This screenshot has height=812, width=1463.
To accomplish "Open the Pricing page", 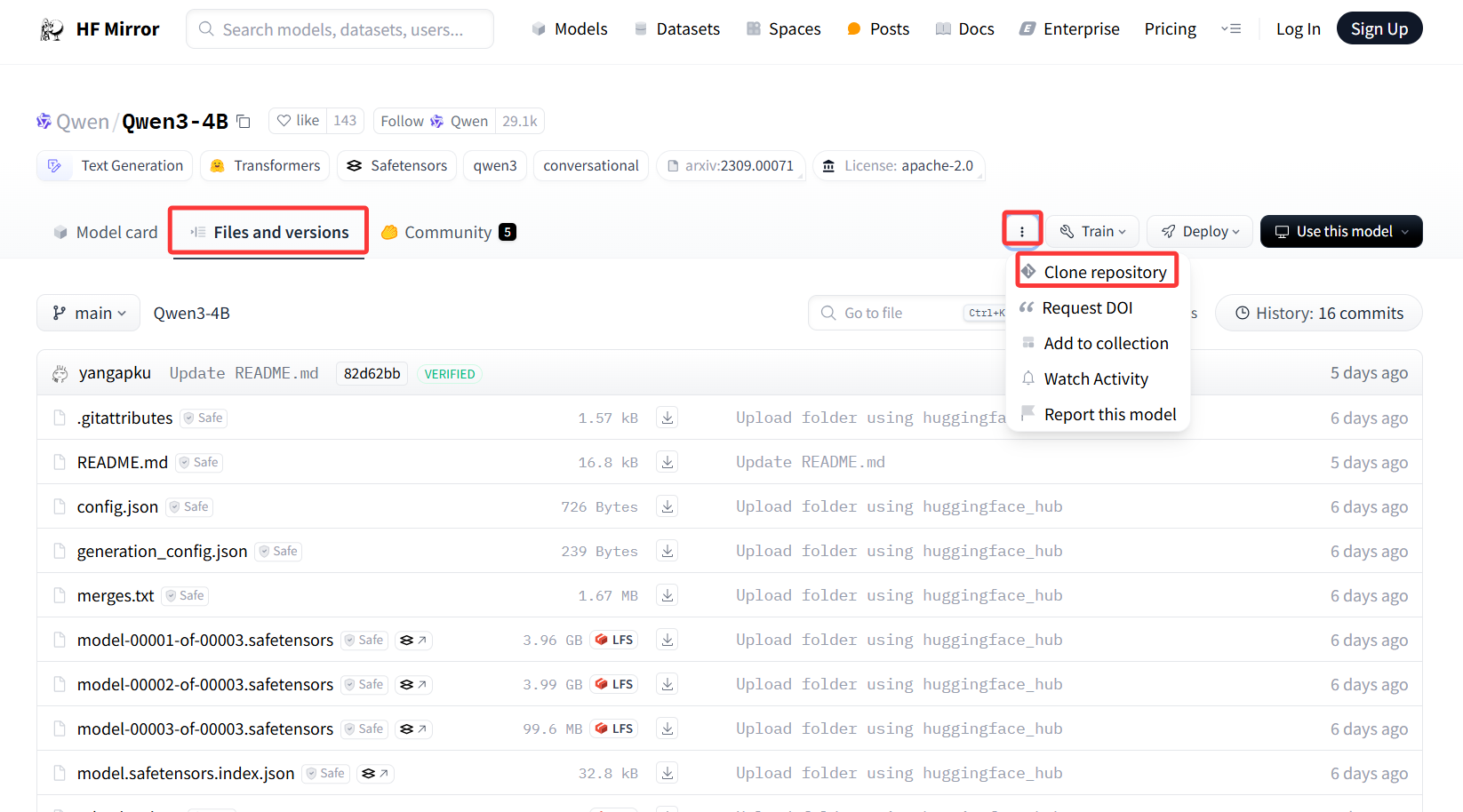I will tap(1170, 28).
